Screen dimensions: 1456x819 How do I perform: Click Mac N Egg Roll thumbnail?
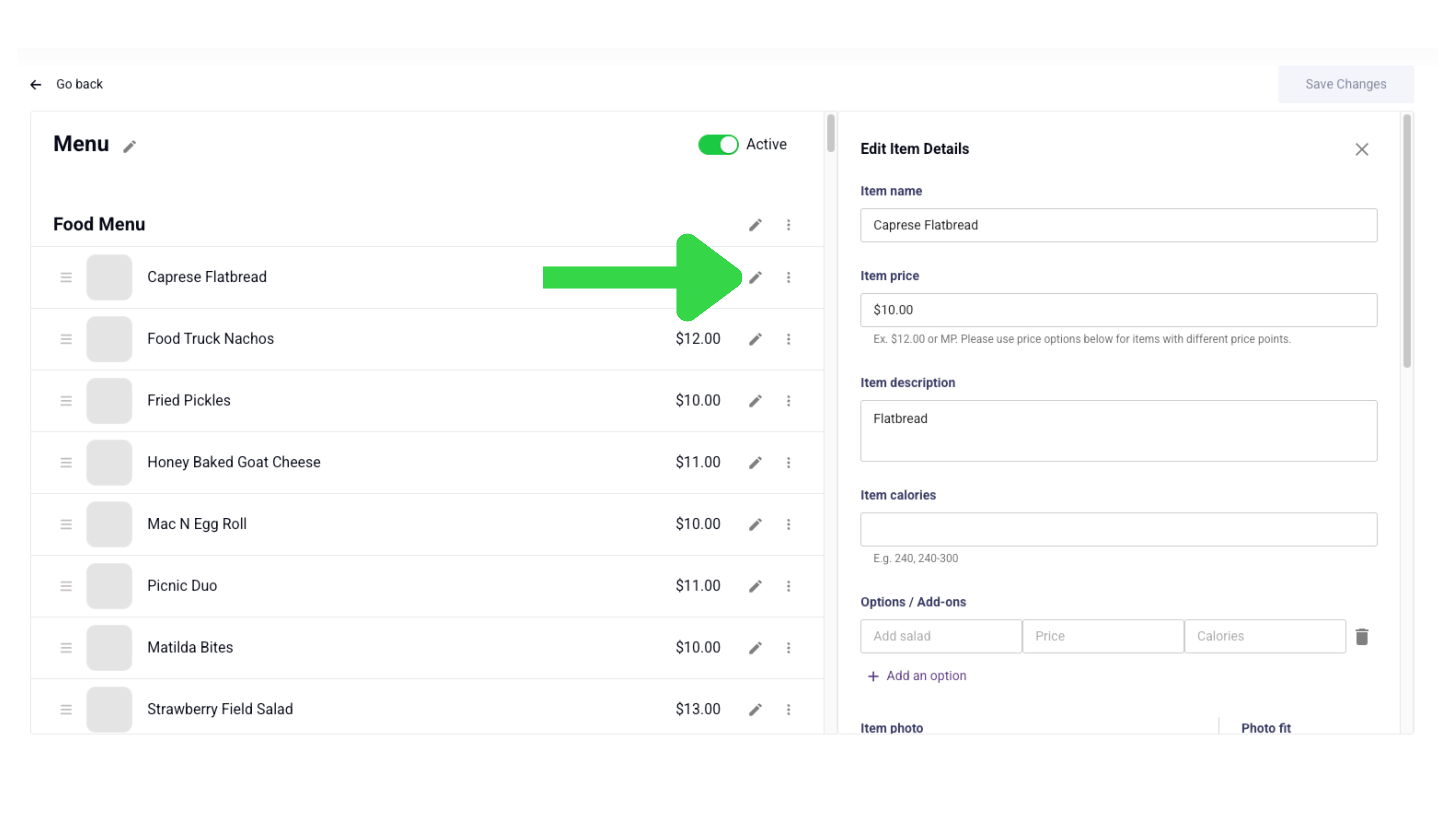coord(109,524)
